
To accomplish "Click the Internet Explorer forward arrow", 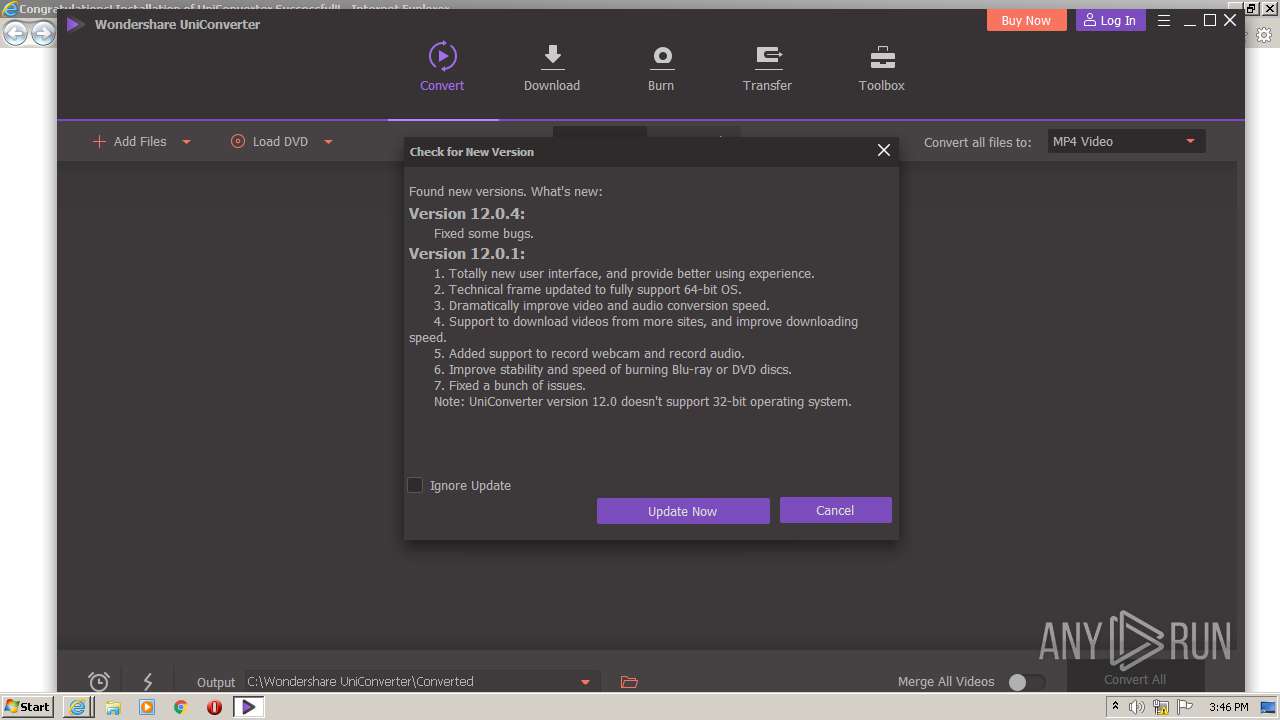I will pyautogui.click(x=42, y=34).
